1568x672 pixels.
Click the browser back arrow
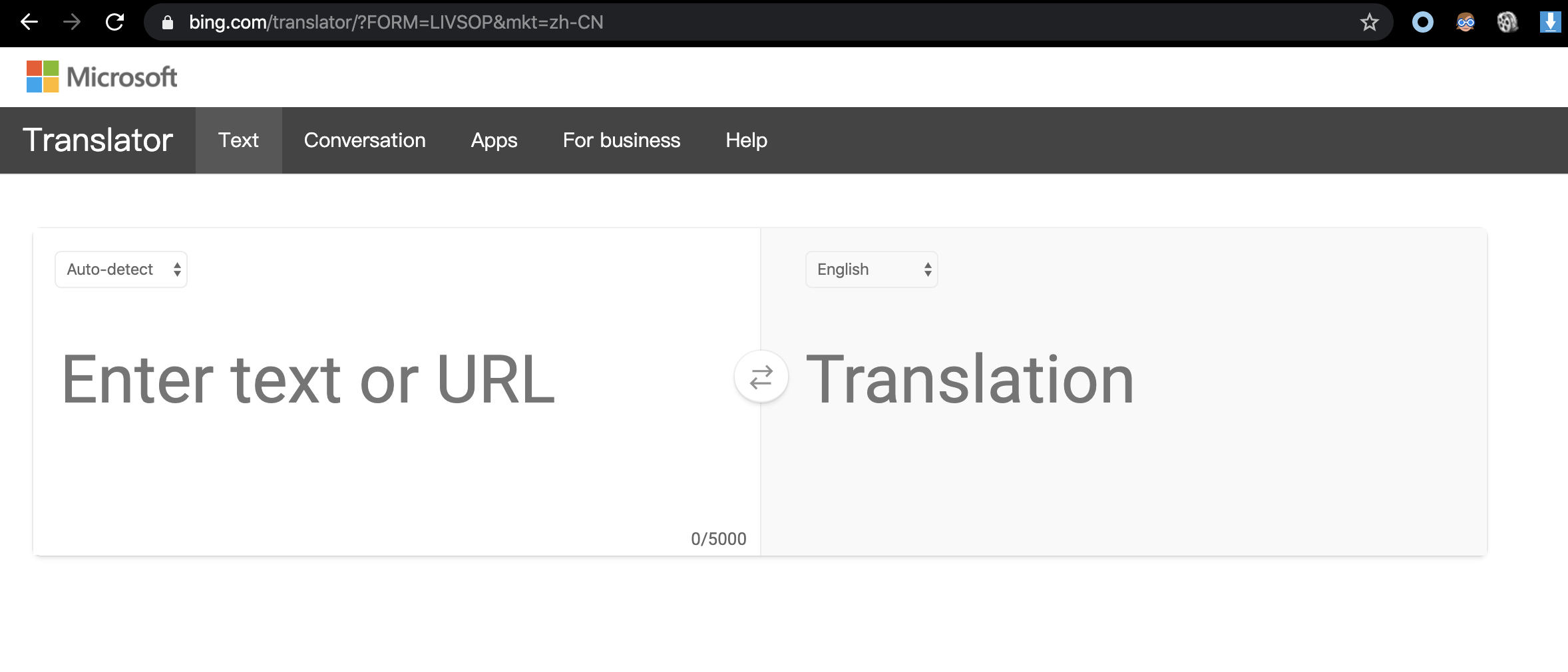29,23
